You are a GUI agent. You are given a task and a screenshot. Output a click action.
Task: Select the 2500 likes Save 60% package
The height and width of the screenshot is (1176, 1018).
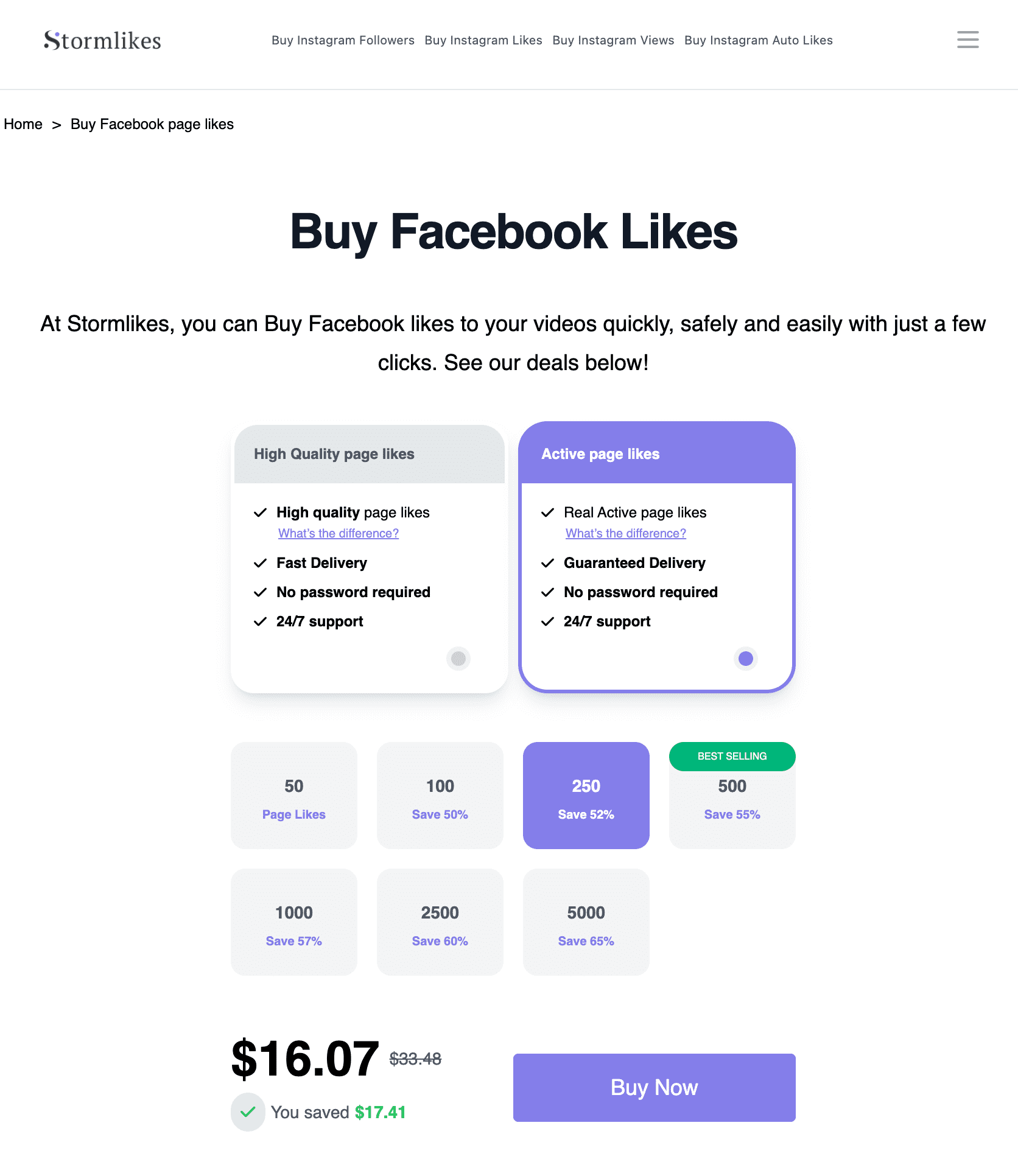pos(440,922)
